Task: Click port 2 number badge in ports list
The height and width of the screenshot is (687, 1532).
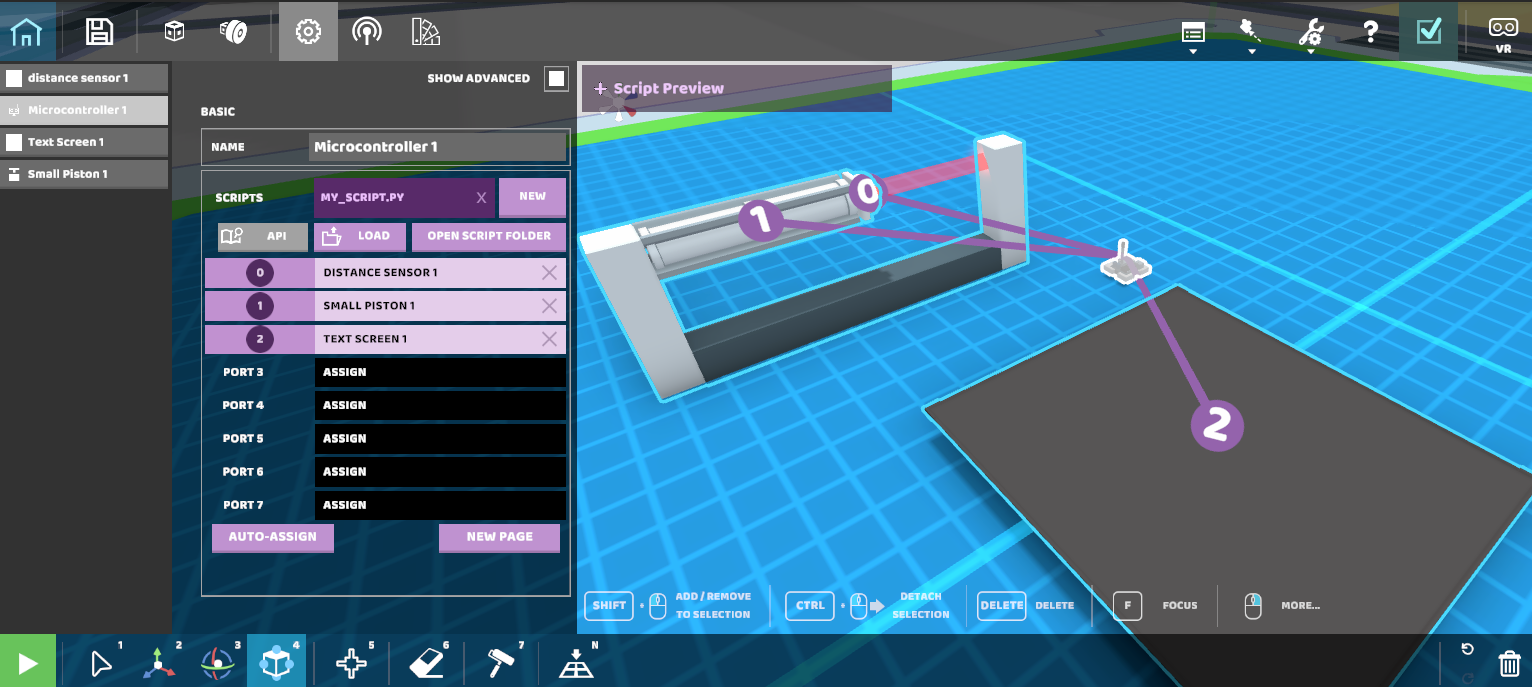Action: click(x=260, y=339)
